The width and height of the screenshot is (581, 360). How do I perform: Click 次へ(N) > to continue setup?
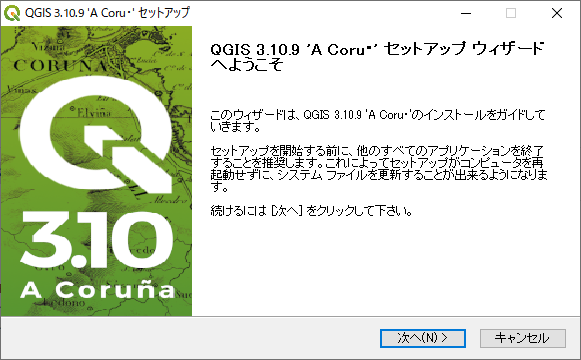423,338
